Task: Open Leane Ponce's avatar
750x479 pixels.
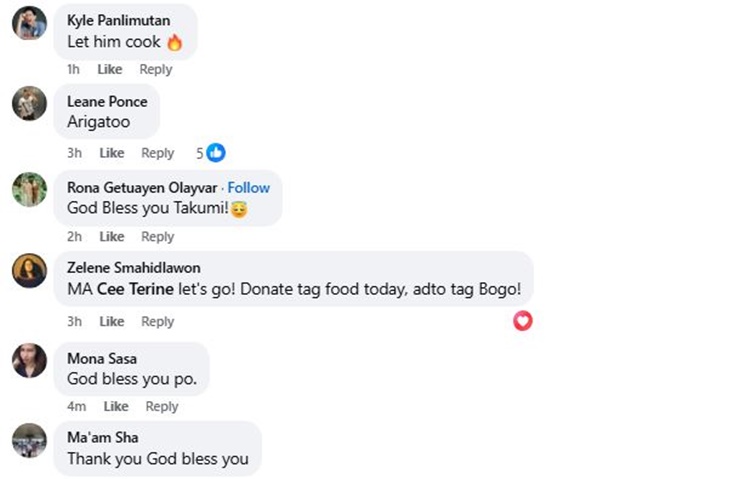Action: [29, 104]
